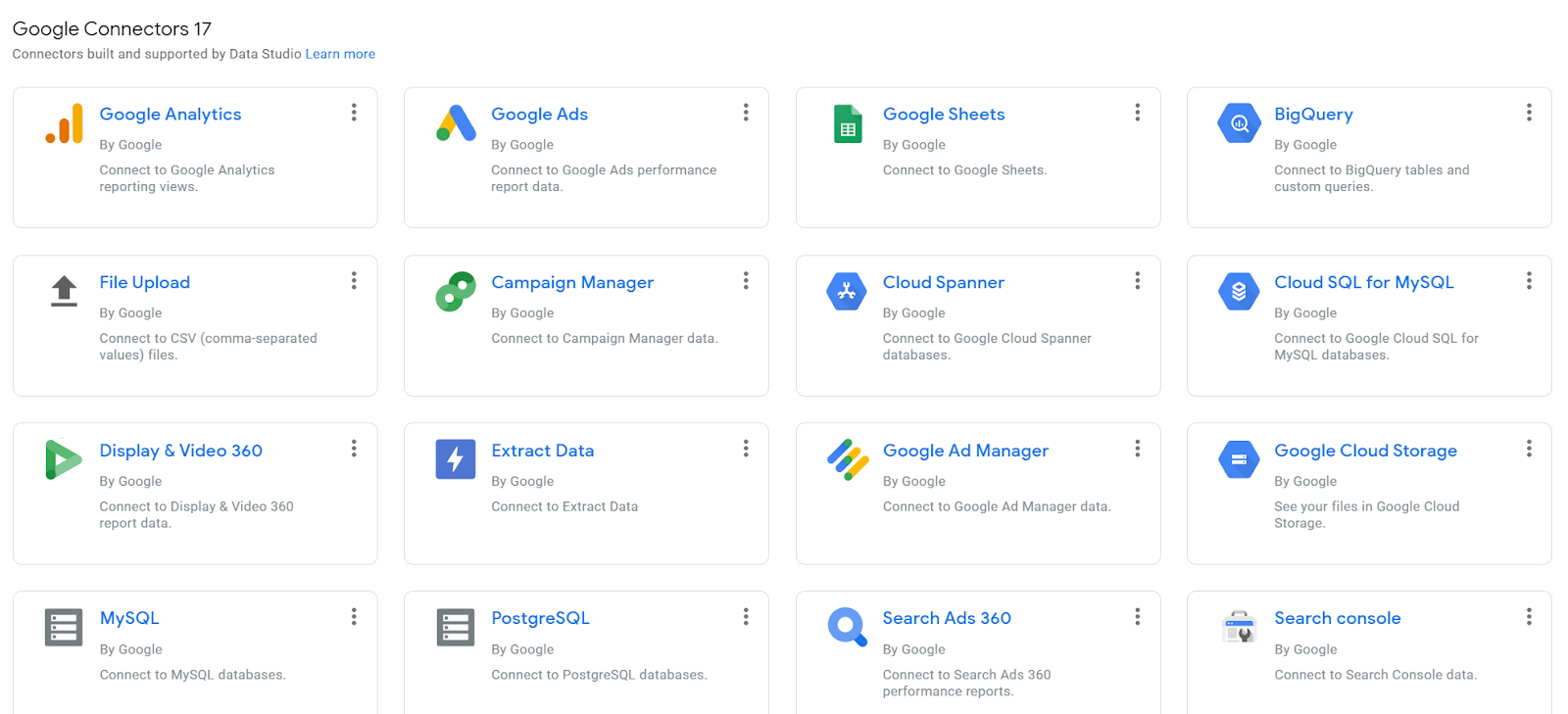Click the PostgreSQL database icon
This screenshot has width=1568, height=714.
tap(456, 628)
